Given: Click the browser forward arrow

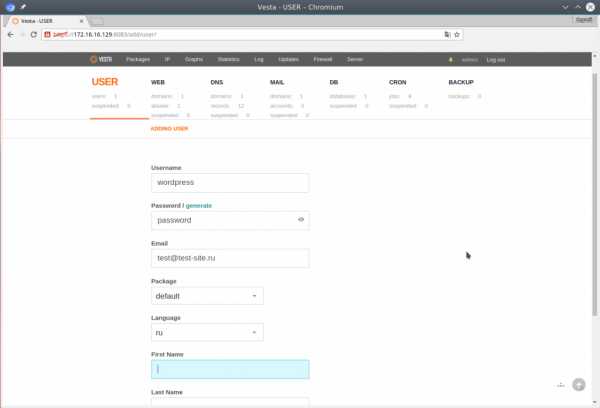Looking at the screenshot, I should click(x=23, y=34).
